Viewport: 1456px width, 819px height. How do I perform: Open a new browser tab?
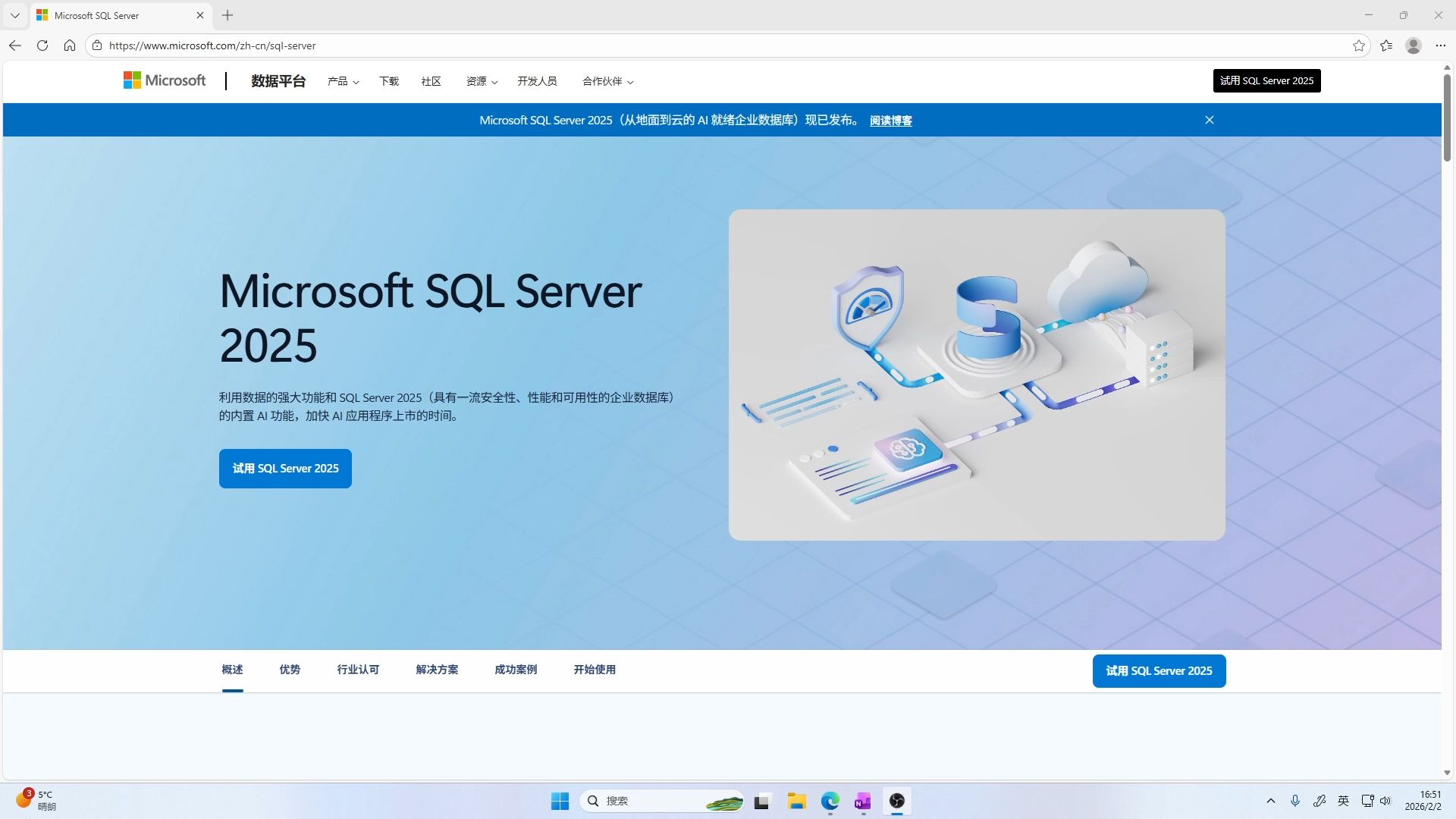point(227,15)
